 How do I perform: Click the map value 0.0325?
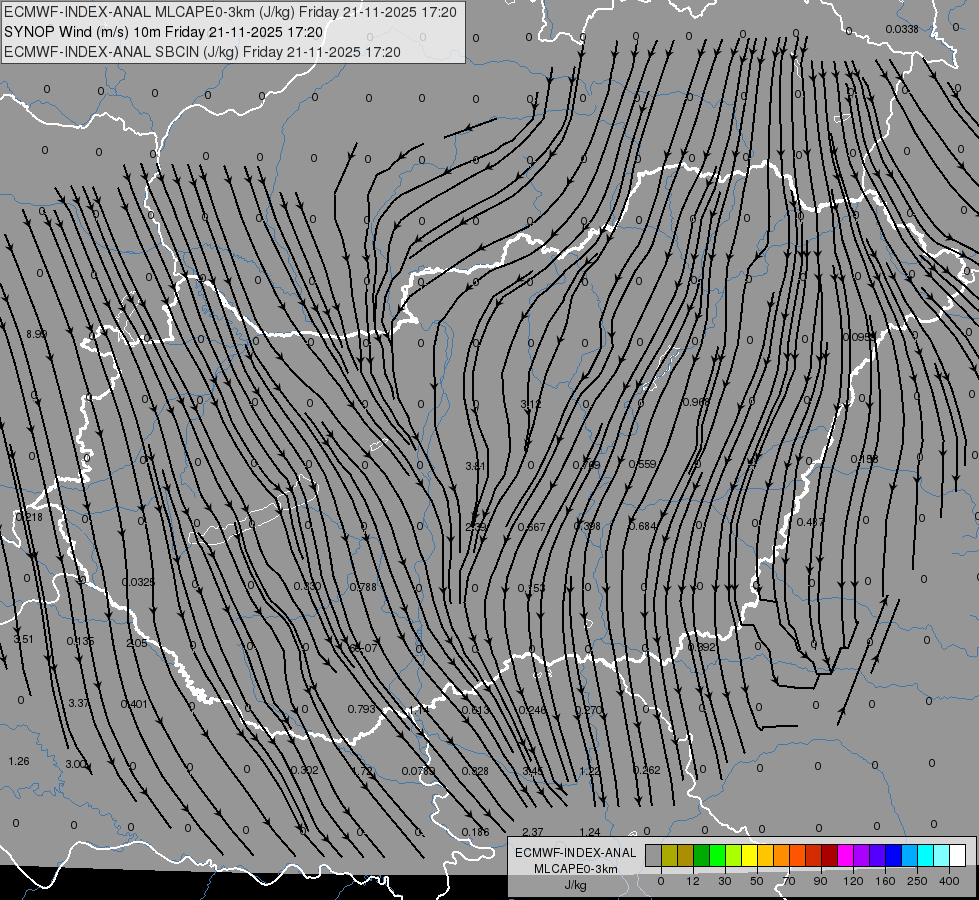point(138,582)
